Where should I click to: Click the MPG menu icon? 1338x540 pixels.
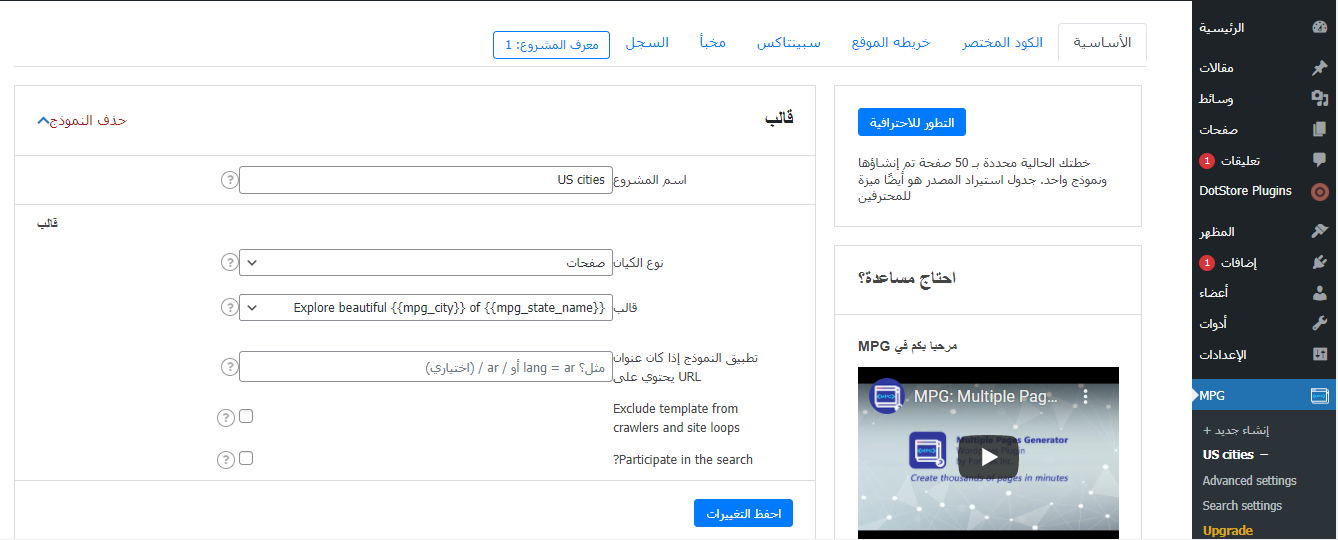[x=1319, y=396]
